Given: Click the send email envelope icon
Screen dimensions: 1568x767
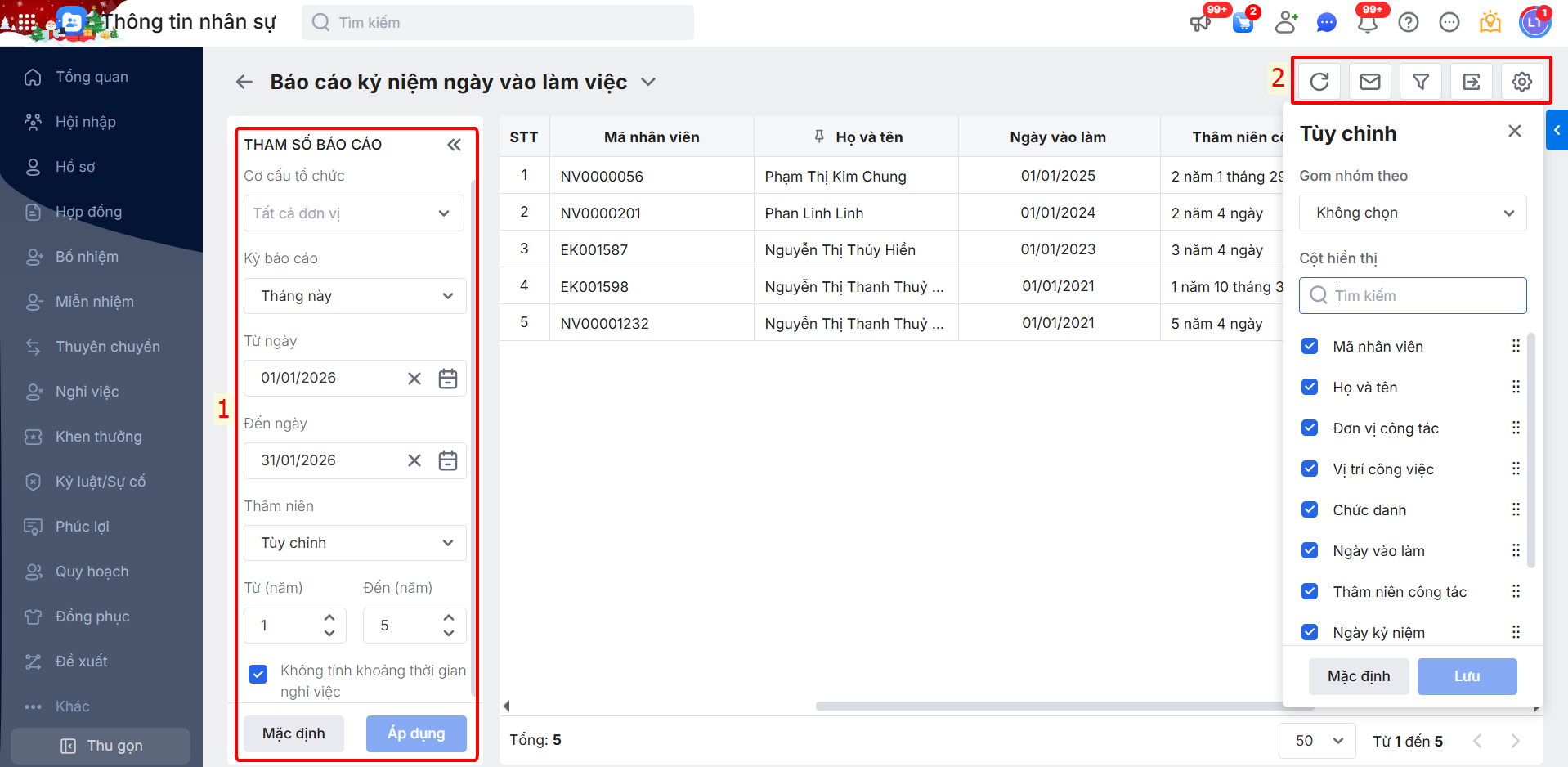Looking at the screenshot, I should point(1370,82).
